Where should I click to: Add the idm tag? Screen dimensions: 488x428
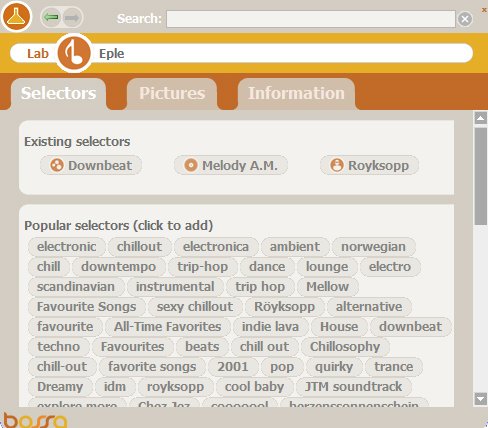tap(115, 387)
